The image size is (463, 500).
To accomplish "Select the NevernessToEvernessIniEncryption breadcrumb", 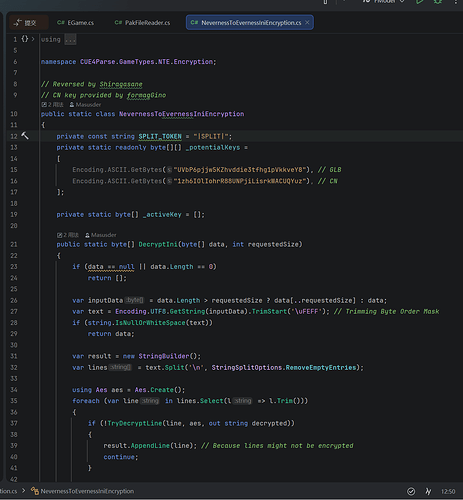I will coord(83,491).
